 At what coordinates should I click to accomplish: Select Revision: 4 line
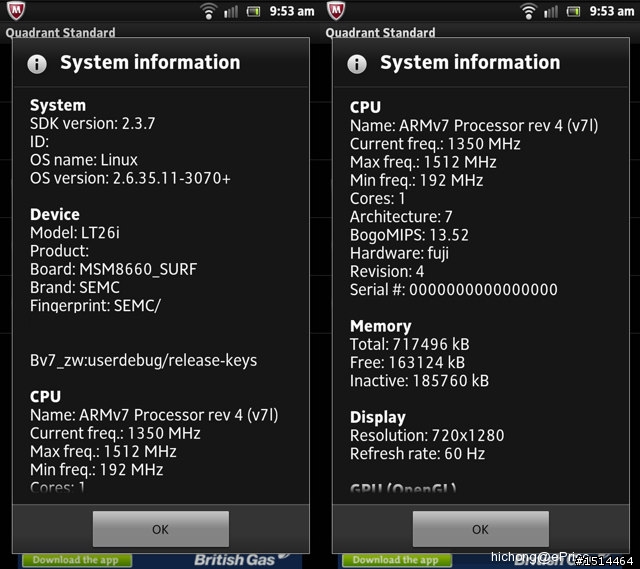[x=387, y=271]
